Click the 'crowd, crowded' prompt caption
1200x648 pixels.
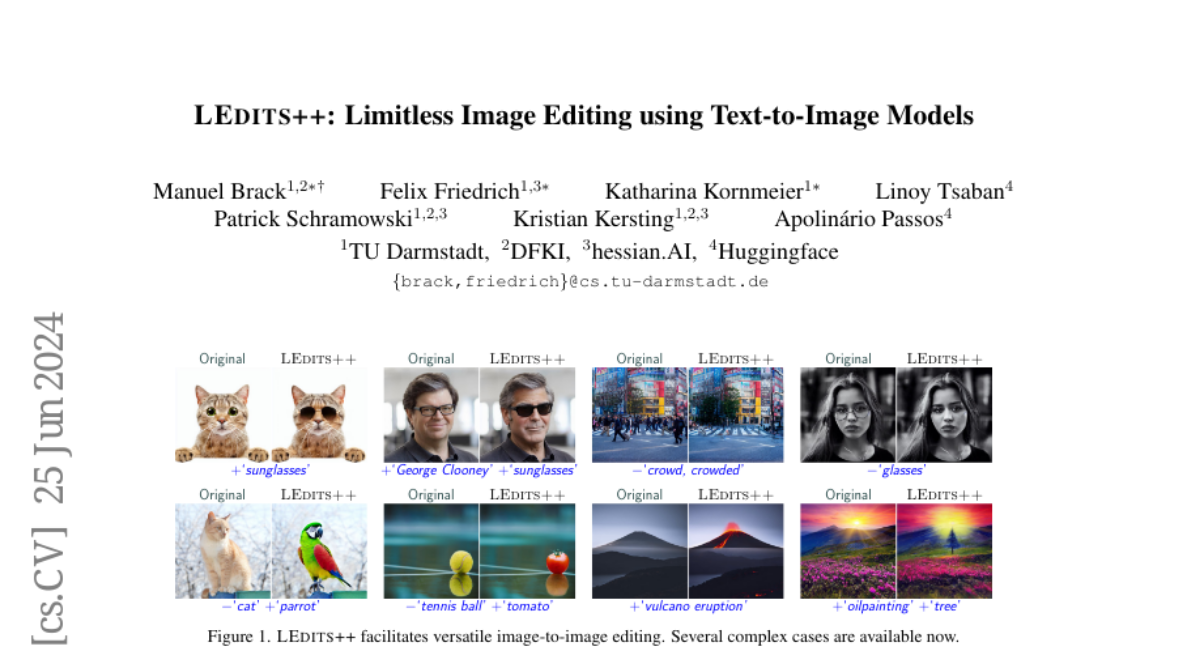pos(688,470)
